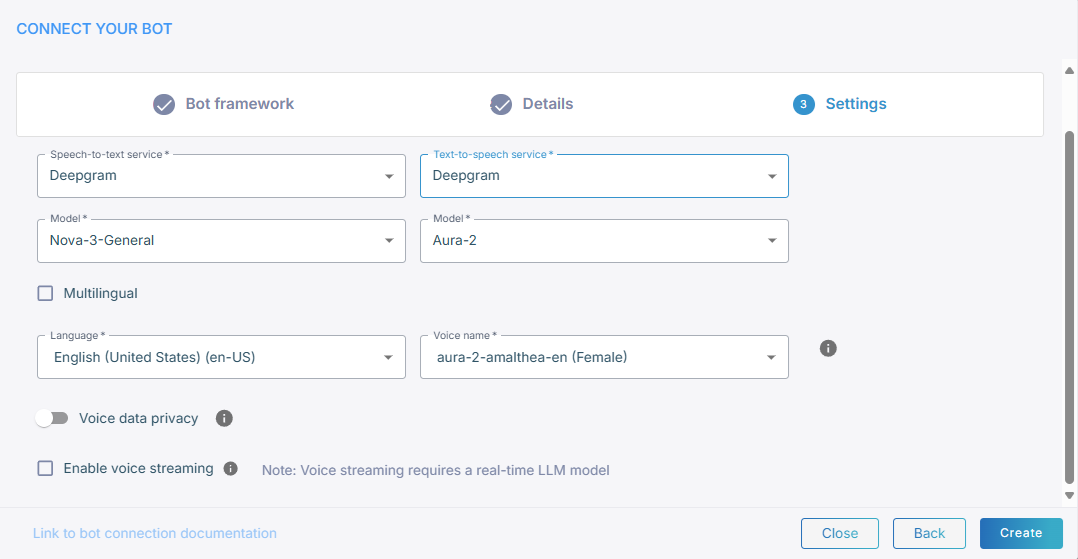Screen dimensions: 1078x559
Task: Click info icon next to Voice name
Action: (x=828, y=348)
